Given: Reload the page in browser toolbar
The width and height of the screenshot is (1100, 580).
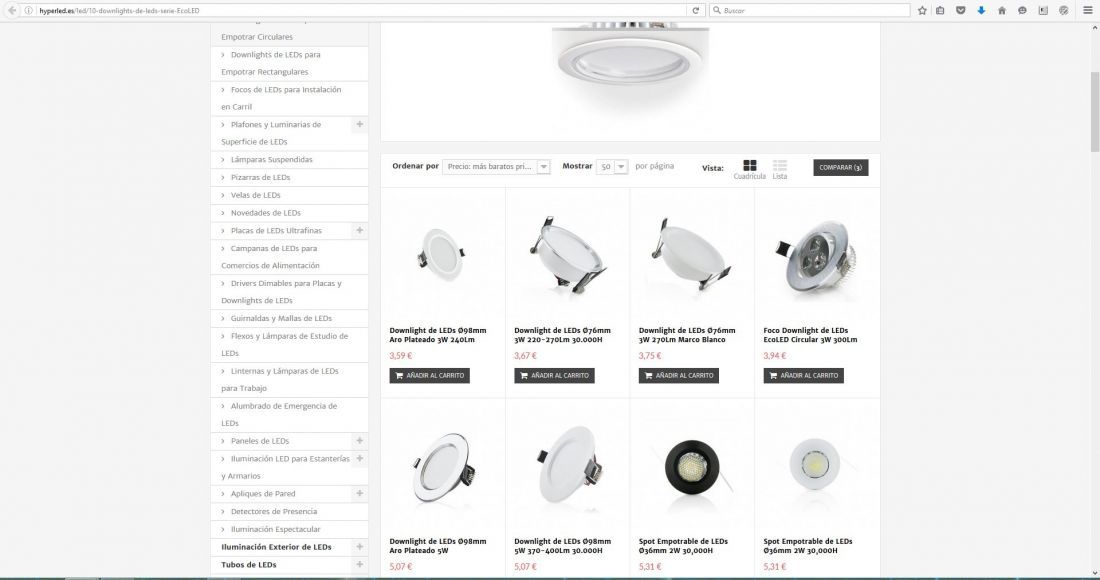Looking at the screenshot, I should point(695,11).
